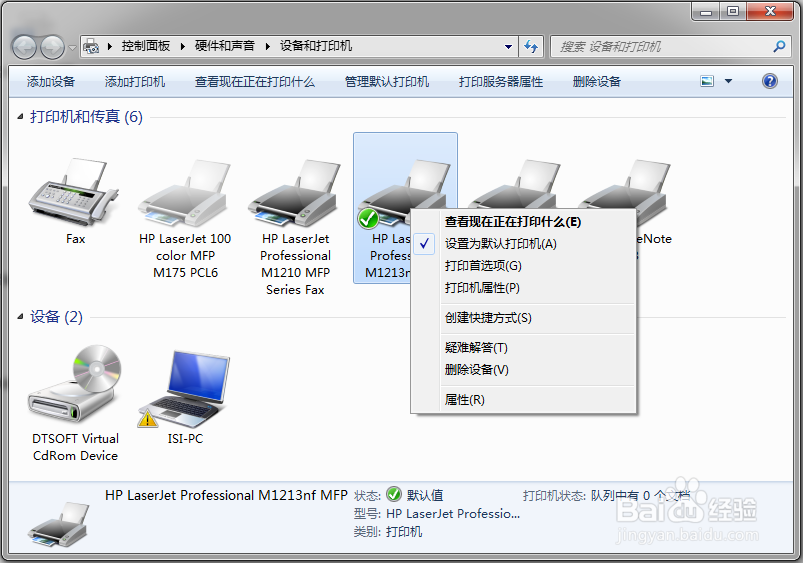Open the recent pages dropdown near nav arrows

[x=72, y=48]
